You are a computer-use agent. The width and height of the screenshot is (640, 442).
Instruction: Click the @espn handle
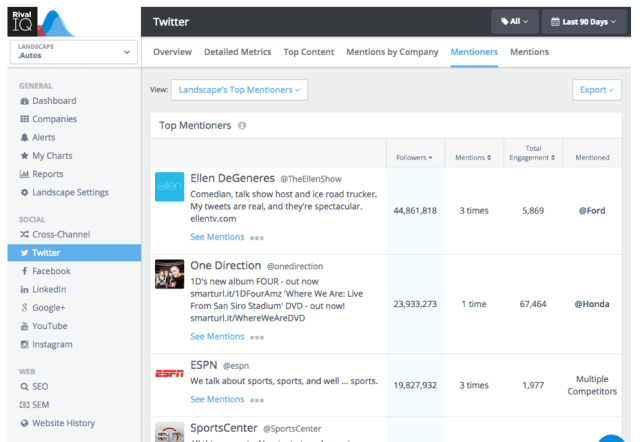(x=236, y=366)
